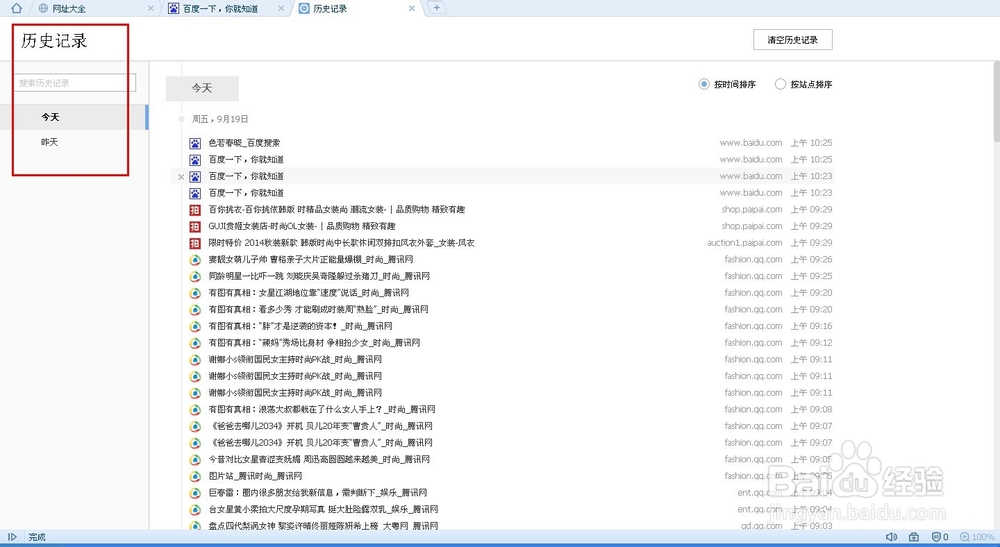The width and height of the screenshot is (1000, 547).
Task: Click the time 上午 09:03
Action: click(x=811, y=526)
